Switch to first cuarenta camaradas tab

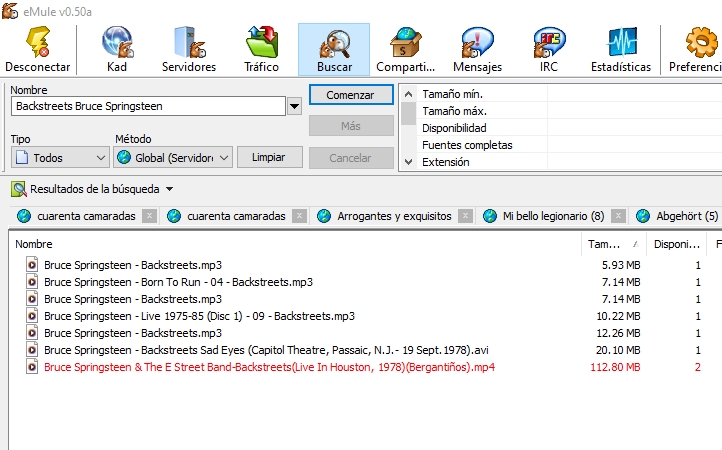pyautogui.click(x=86, y=216)
